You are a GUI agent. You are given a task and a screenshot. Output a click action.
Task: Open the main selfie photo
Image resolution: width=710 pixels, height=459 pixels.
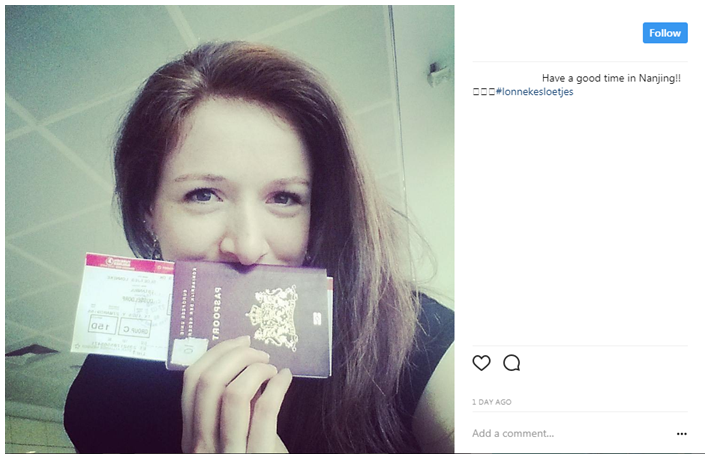click(230, 229)
